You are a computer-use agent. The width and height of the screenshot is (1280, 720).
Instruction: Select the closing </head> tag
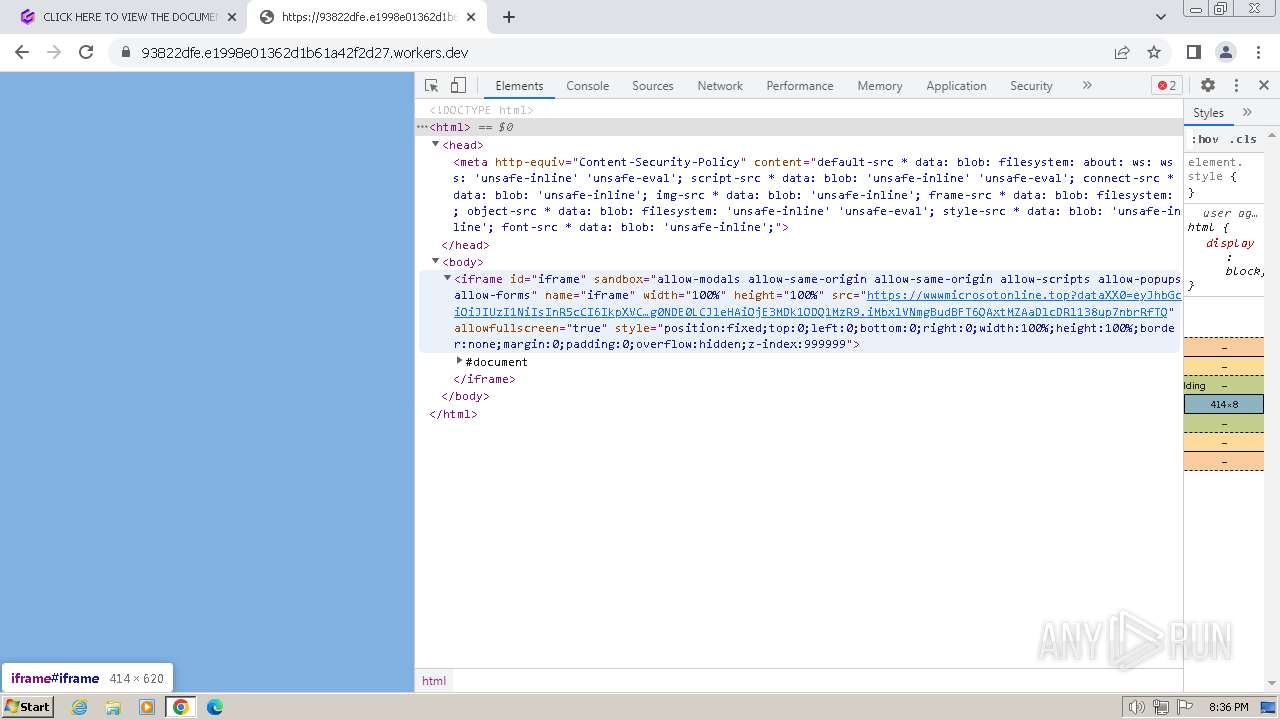point(465,245)
